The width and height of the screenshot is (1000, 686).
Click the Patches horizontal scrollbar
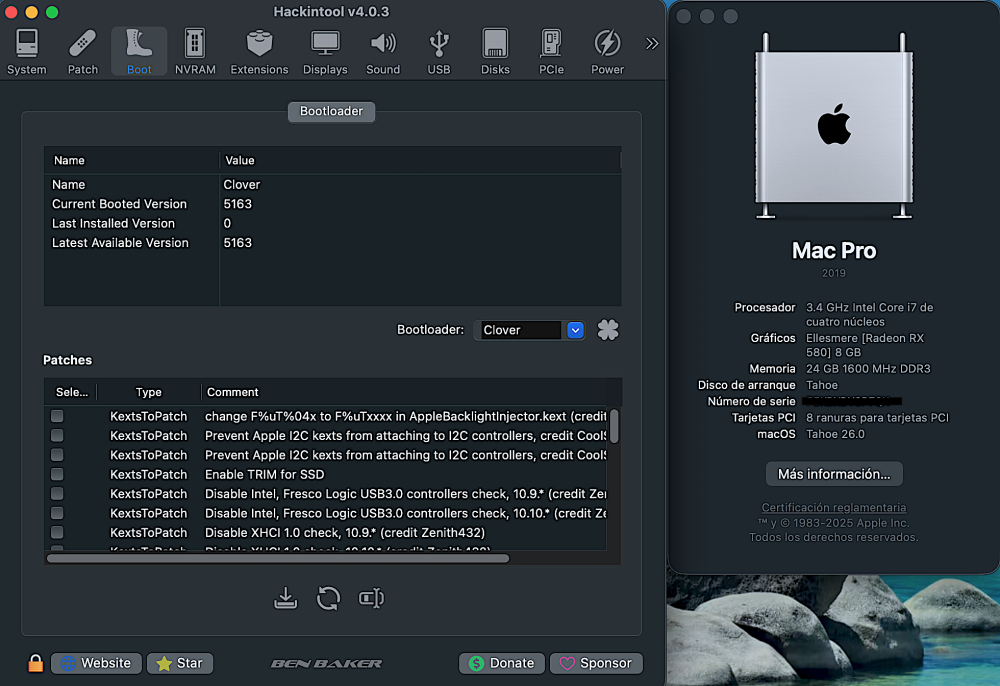point(278,558)
